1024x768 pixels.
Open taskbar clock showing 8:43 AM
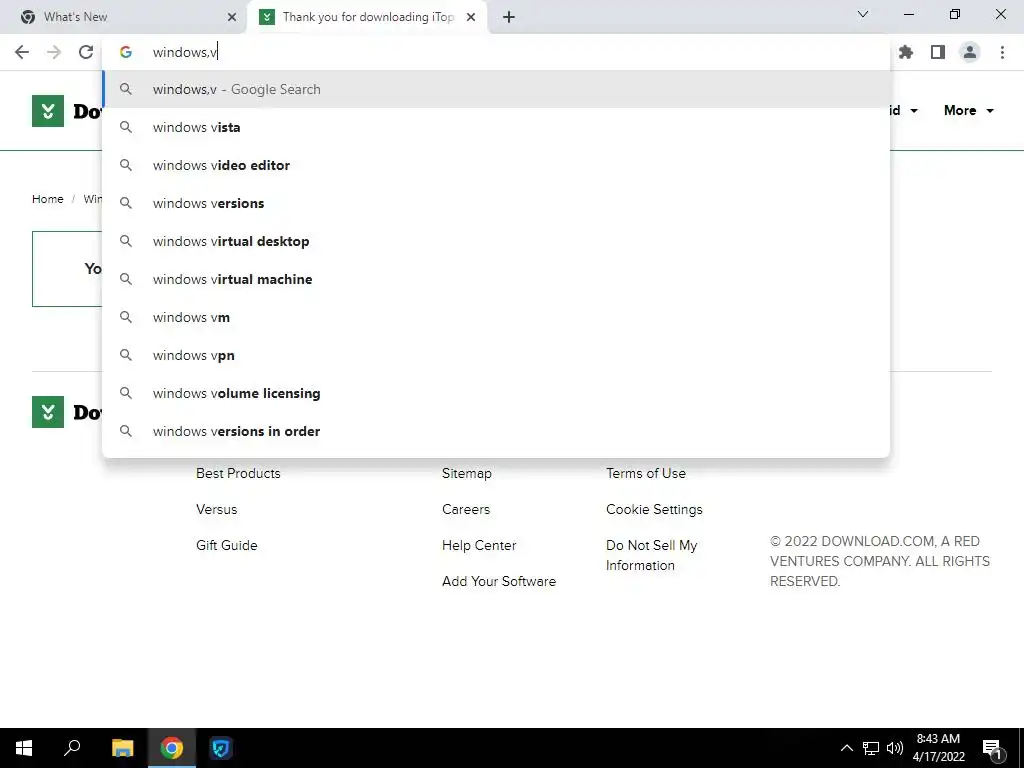938,748
